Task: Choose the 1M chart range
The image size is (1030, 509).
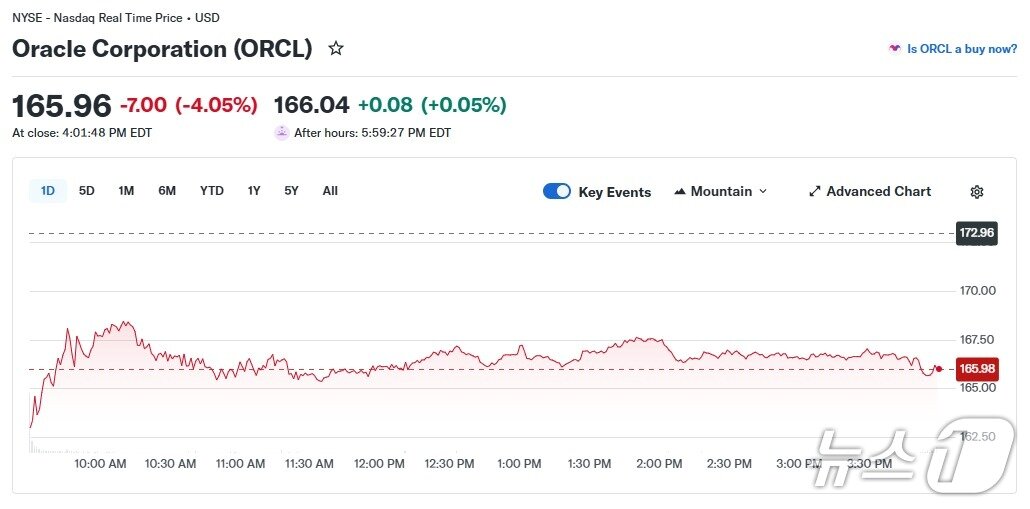Action: 126,190
